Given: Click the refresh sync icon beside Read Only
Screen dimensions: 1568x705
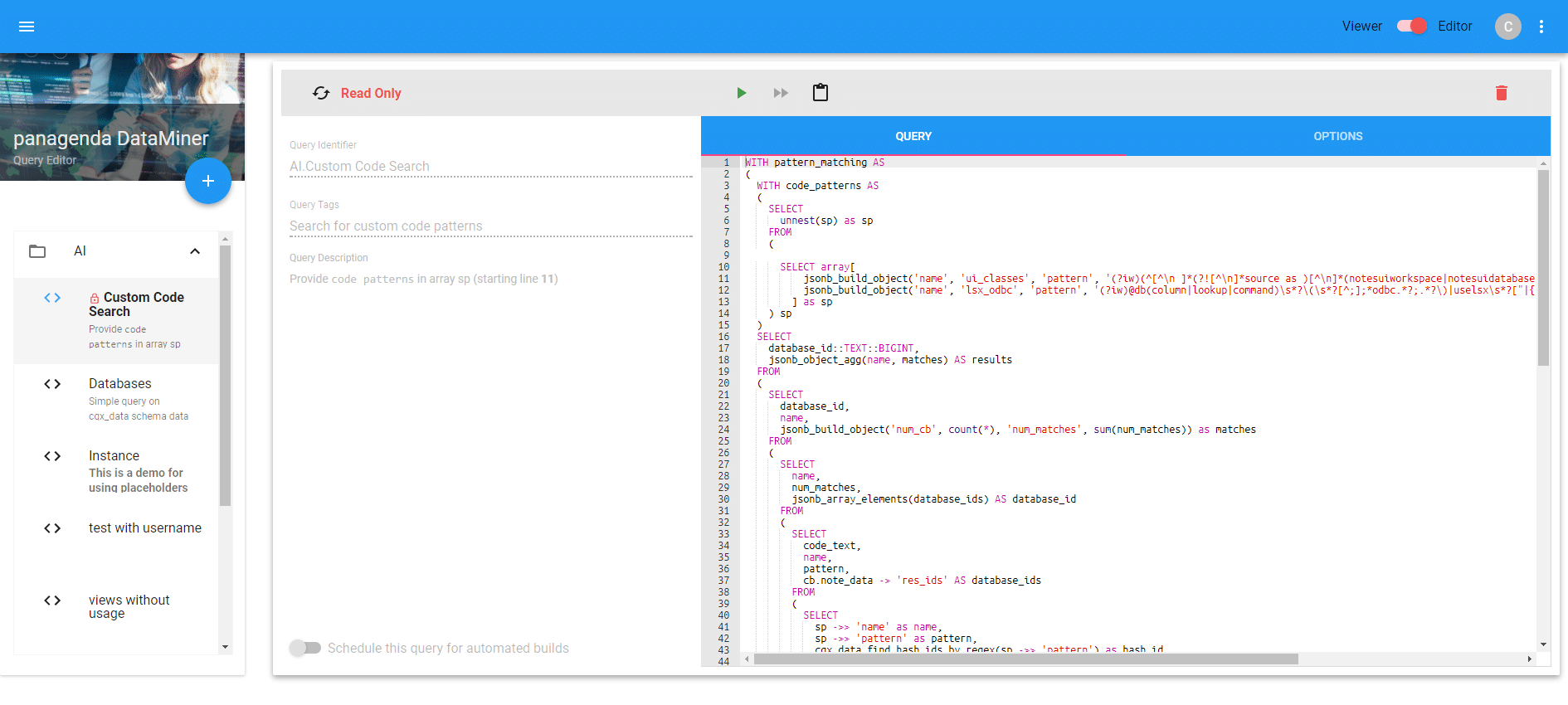Looking at the screenshot, I should coord(321,93).
